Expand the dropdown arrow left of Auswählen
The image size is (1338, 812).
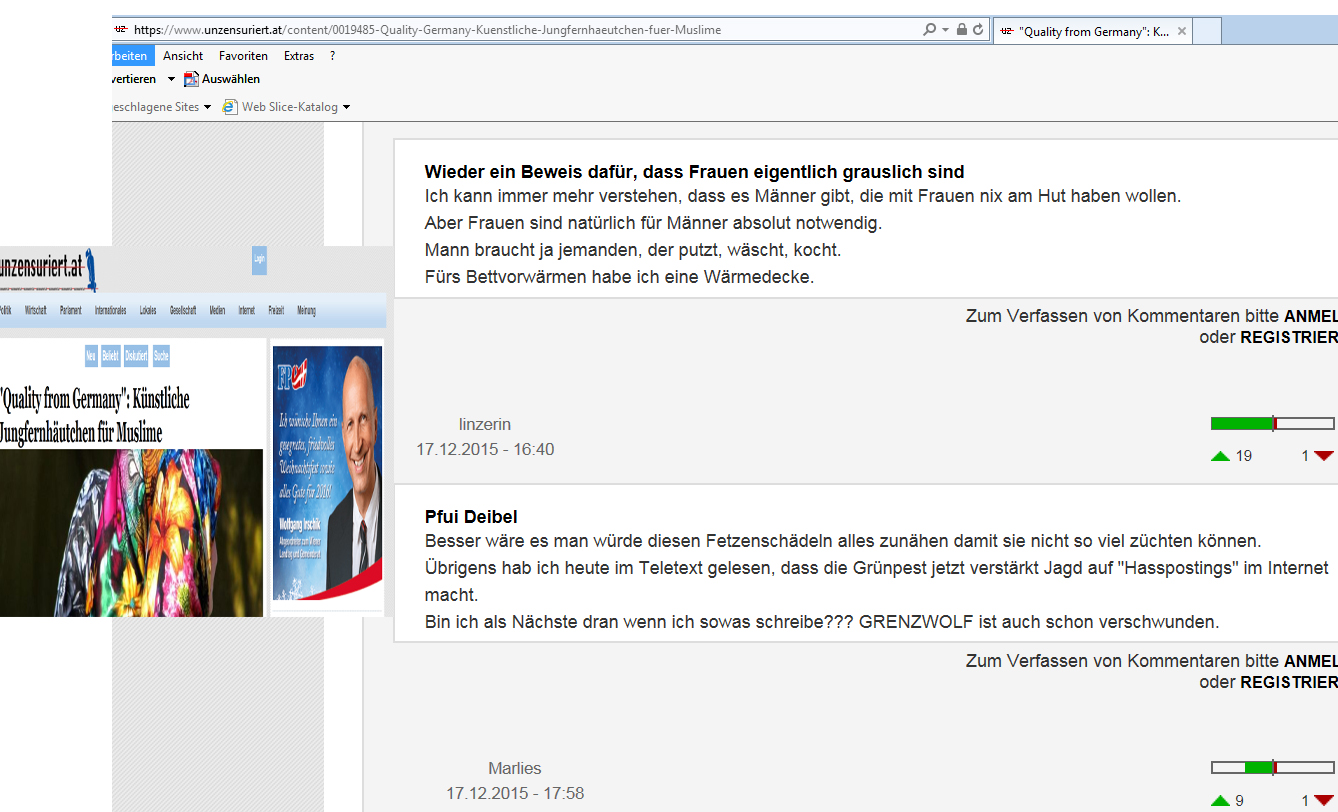(x=171, y=79)
